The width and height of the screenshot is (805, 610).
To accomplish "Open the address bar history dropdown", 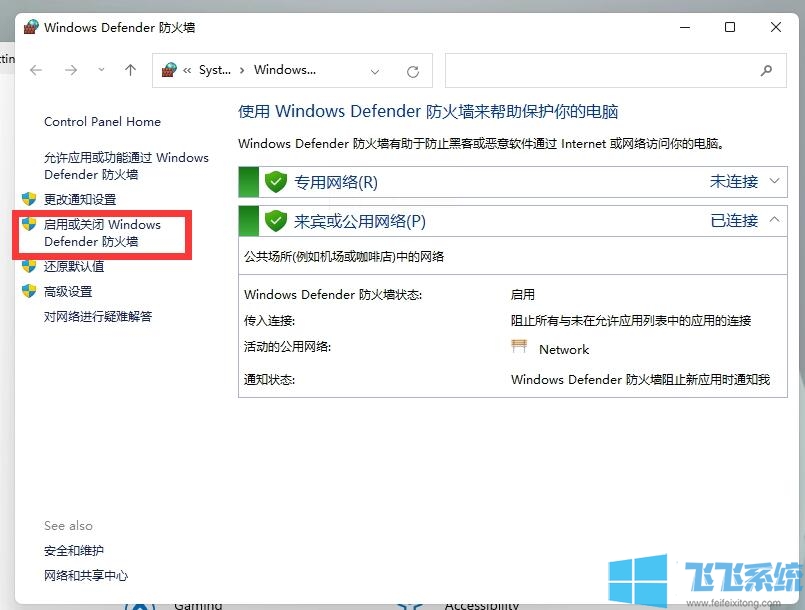I will [374, 70].
